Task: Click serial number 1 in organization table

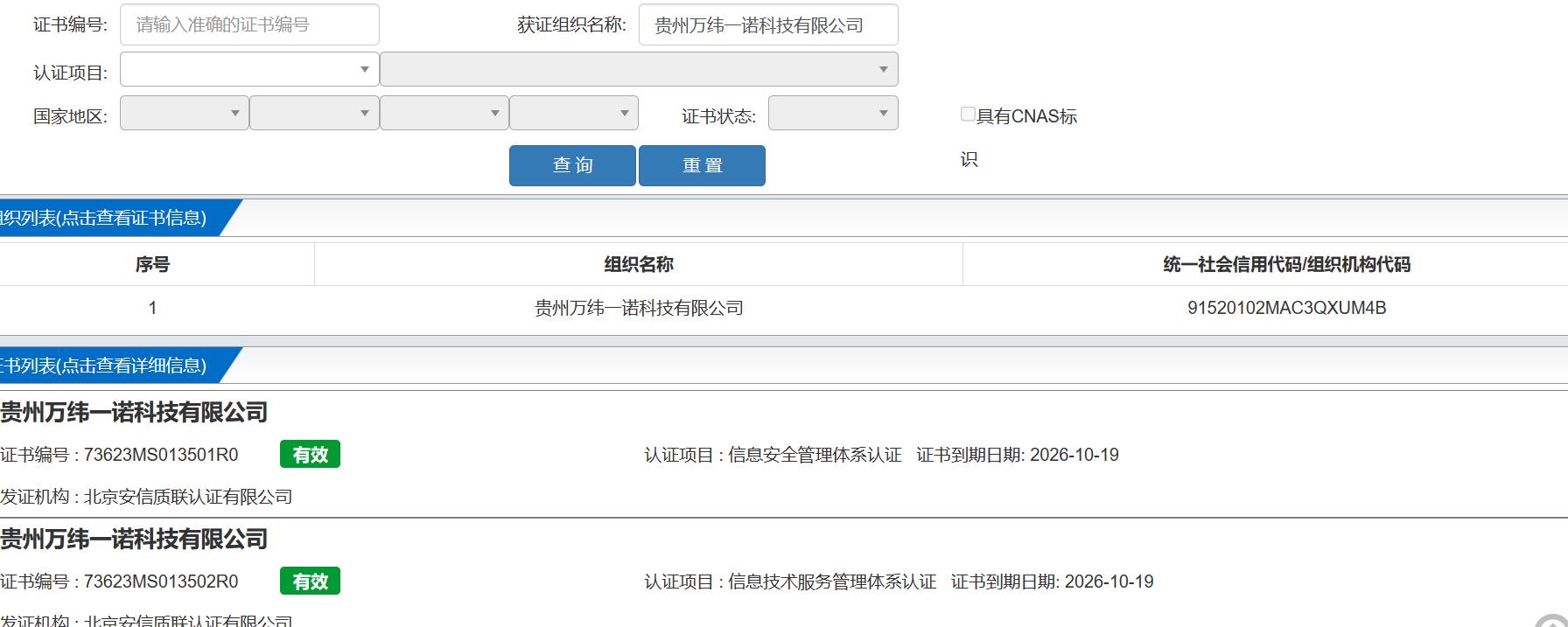Action: coord(152,308)
